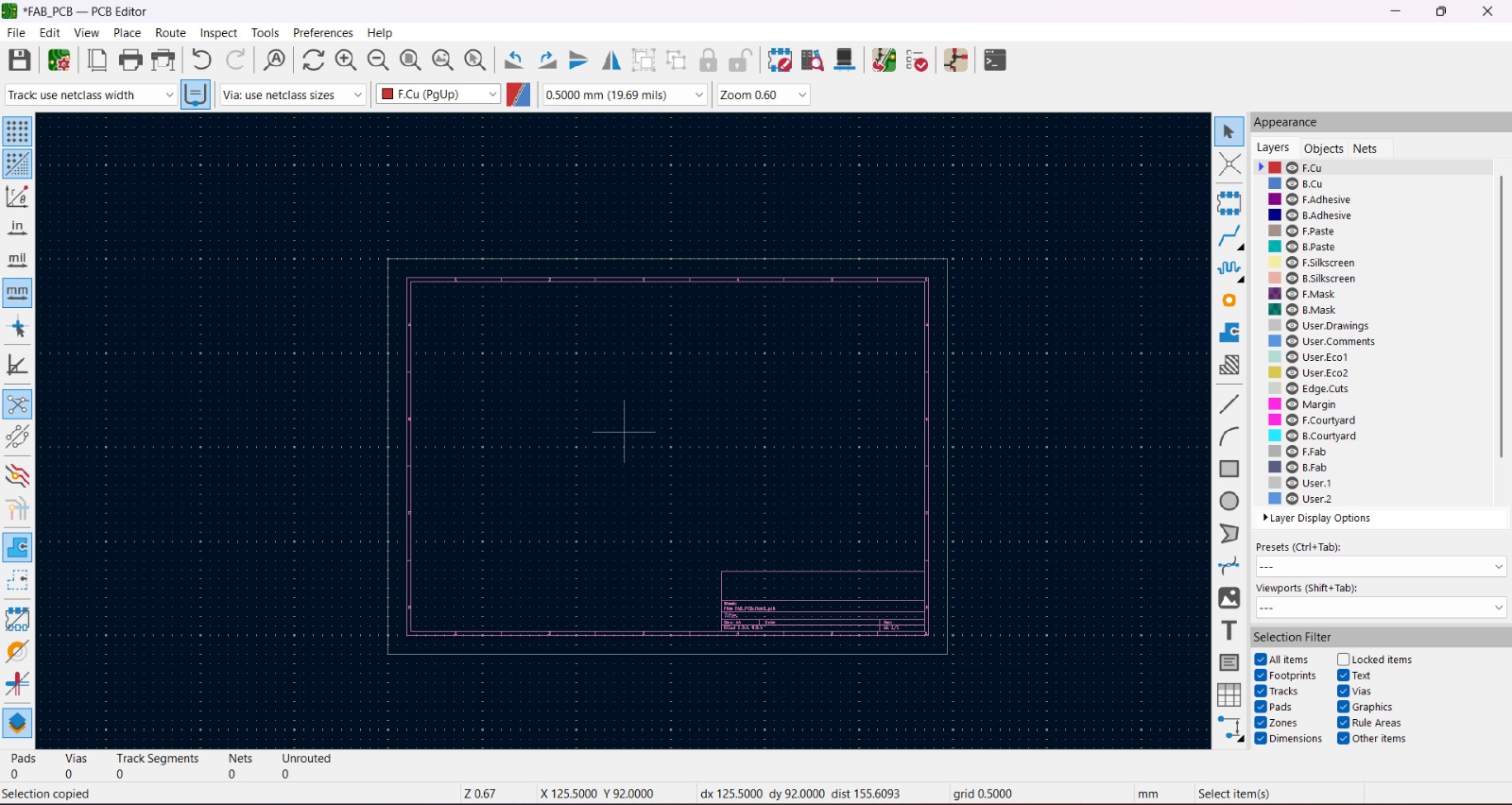Click the User.Eco2 layer color swatch

point(1275,373)
